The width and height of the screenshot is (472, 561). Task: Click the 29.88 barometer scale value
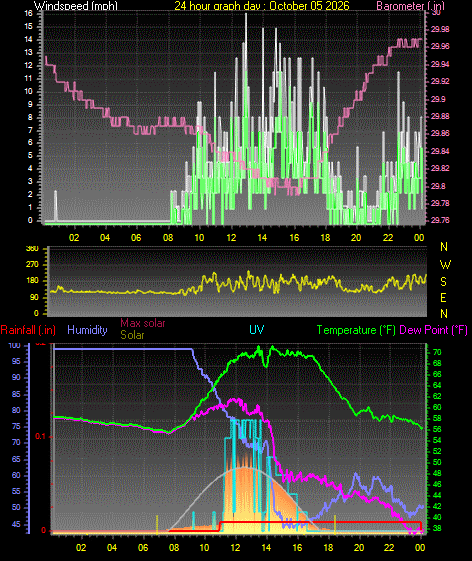pos(440,116)
